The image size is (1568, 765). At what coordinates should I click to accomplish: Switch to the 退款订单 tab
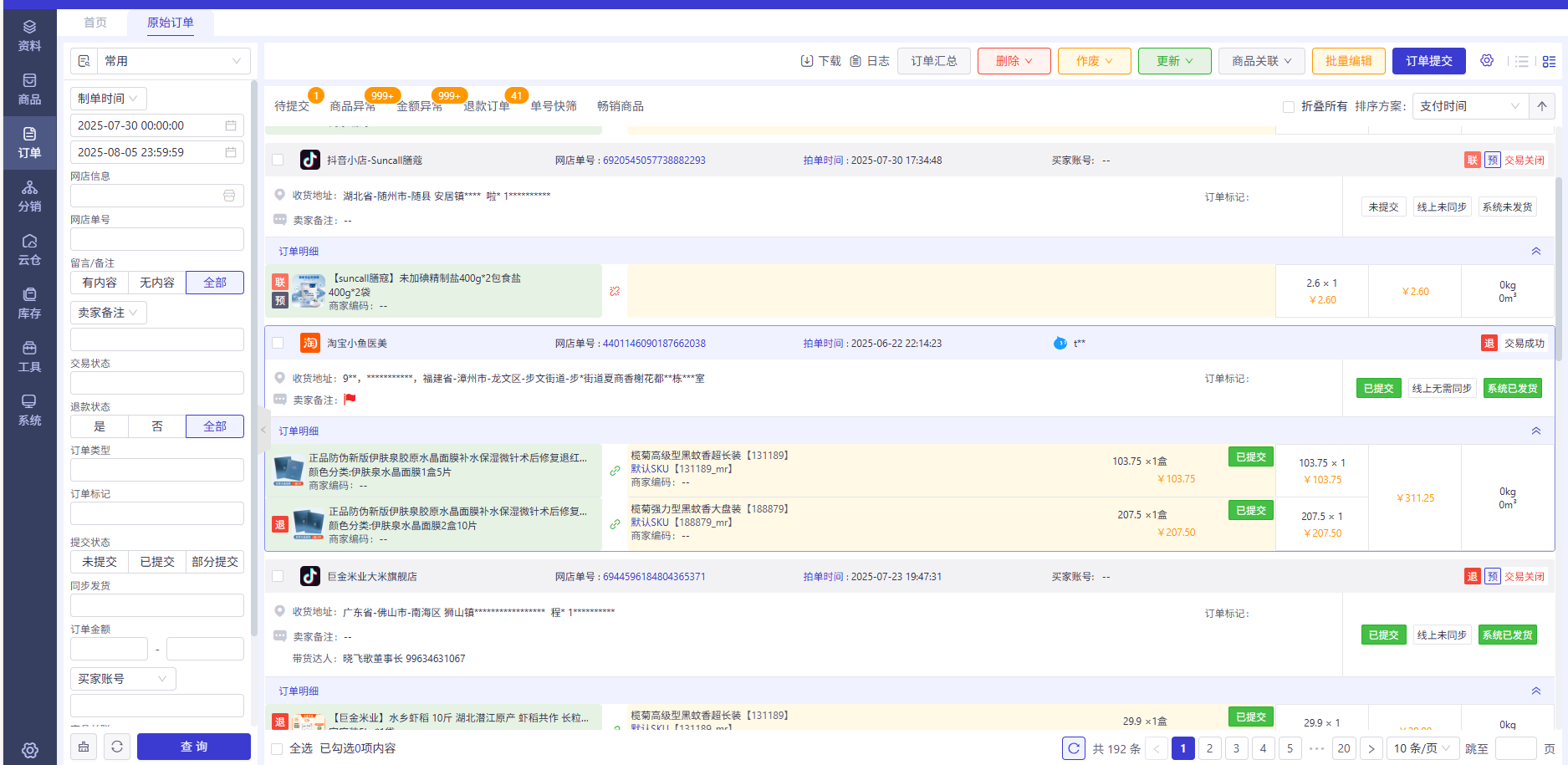pyautogui.click(x=486, y=106)
